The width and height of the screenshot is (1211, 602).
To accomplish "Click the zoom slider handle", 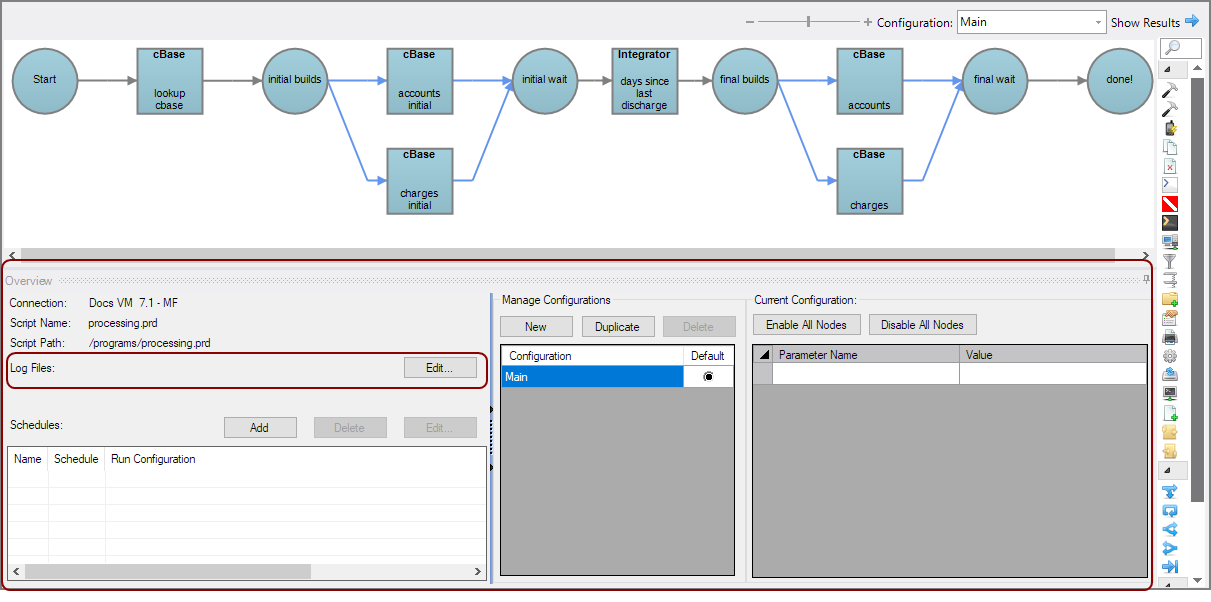I will click(x=809, y=22).
